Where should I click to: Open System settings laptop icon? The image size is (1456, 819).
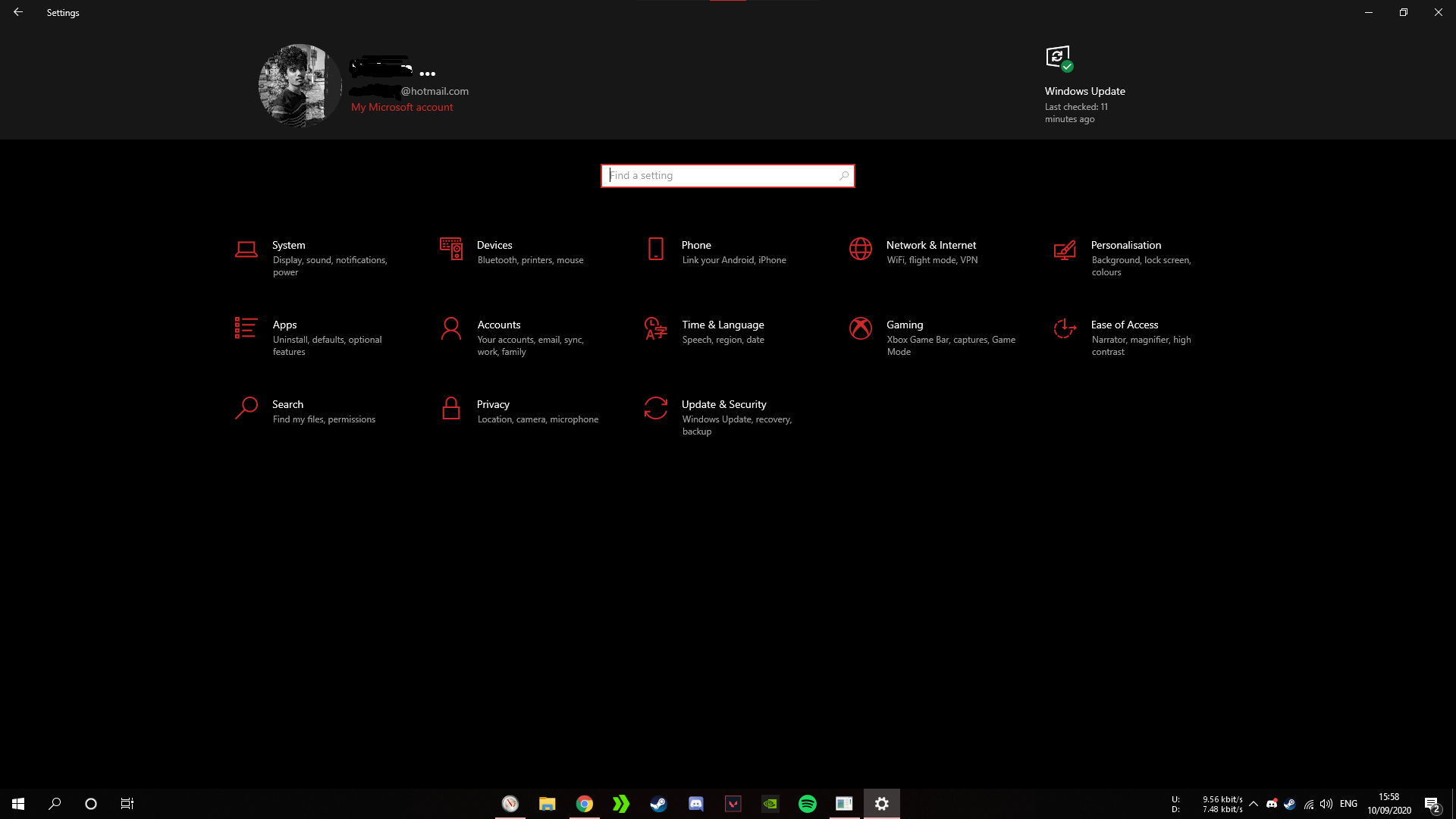pyautogui.click(x=246, y=249)
